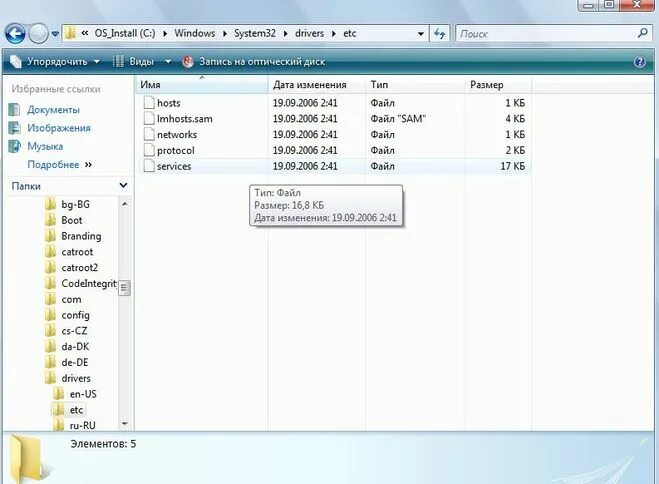Select the Boot folder in tree

pyautogui.click(x=71, y=221)
